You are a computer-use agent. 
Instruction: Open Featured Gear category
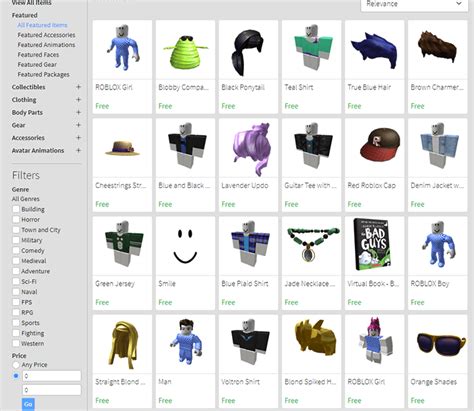coord(37,64)
